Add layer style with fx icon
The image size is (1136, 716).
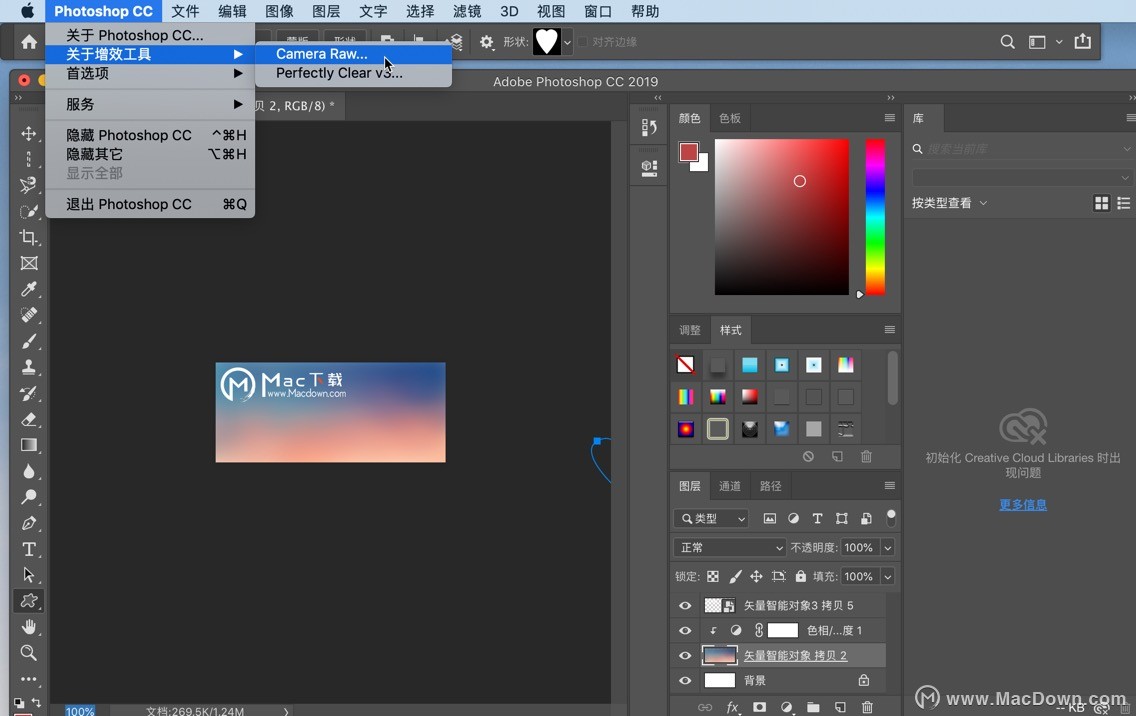click(x=732, y=707)
